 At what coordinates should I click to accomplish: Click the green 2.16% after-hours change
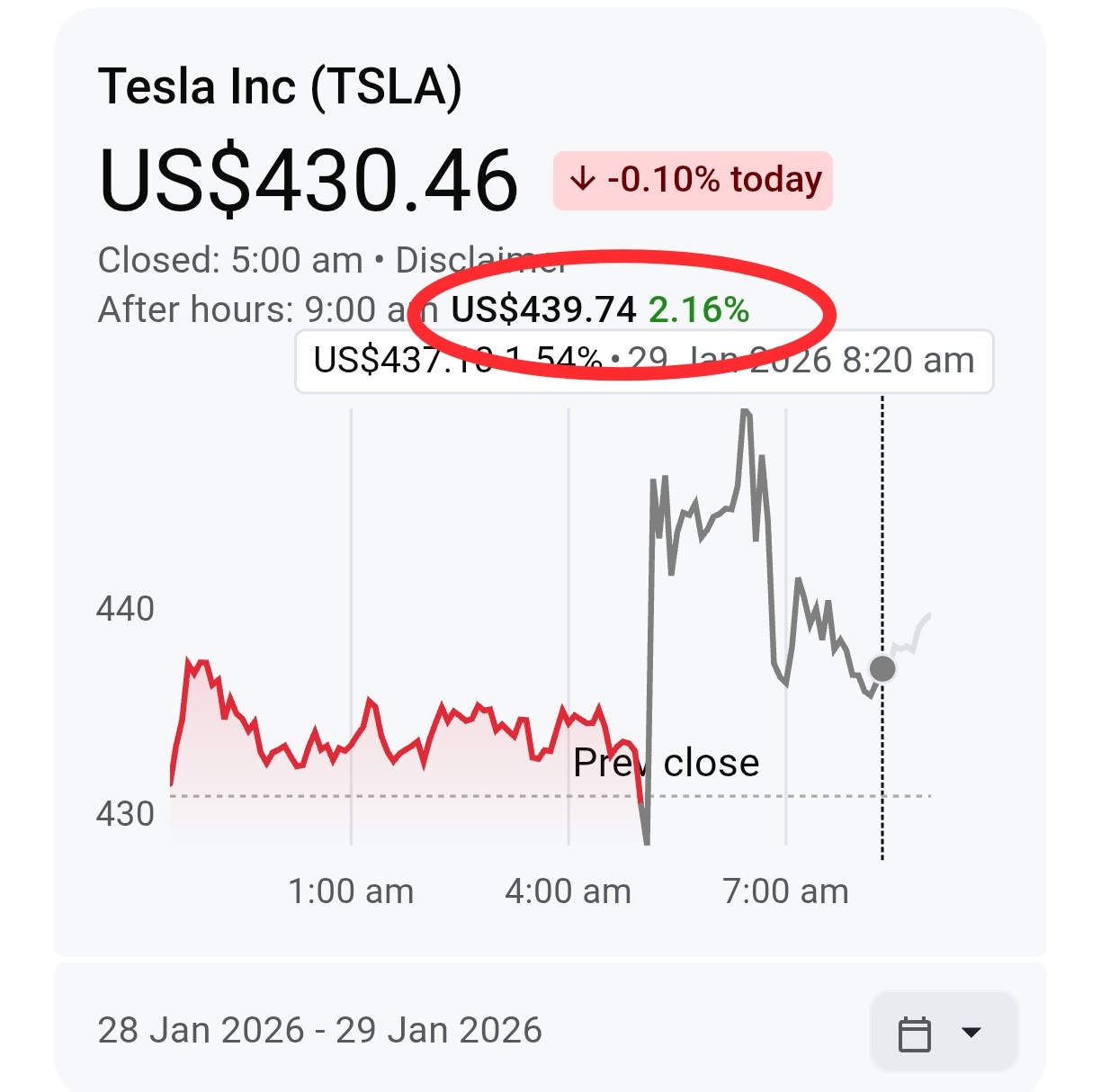coord(699,309)
